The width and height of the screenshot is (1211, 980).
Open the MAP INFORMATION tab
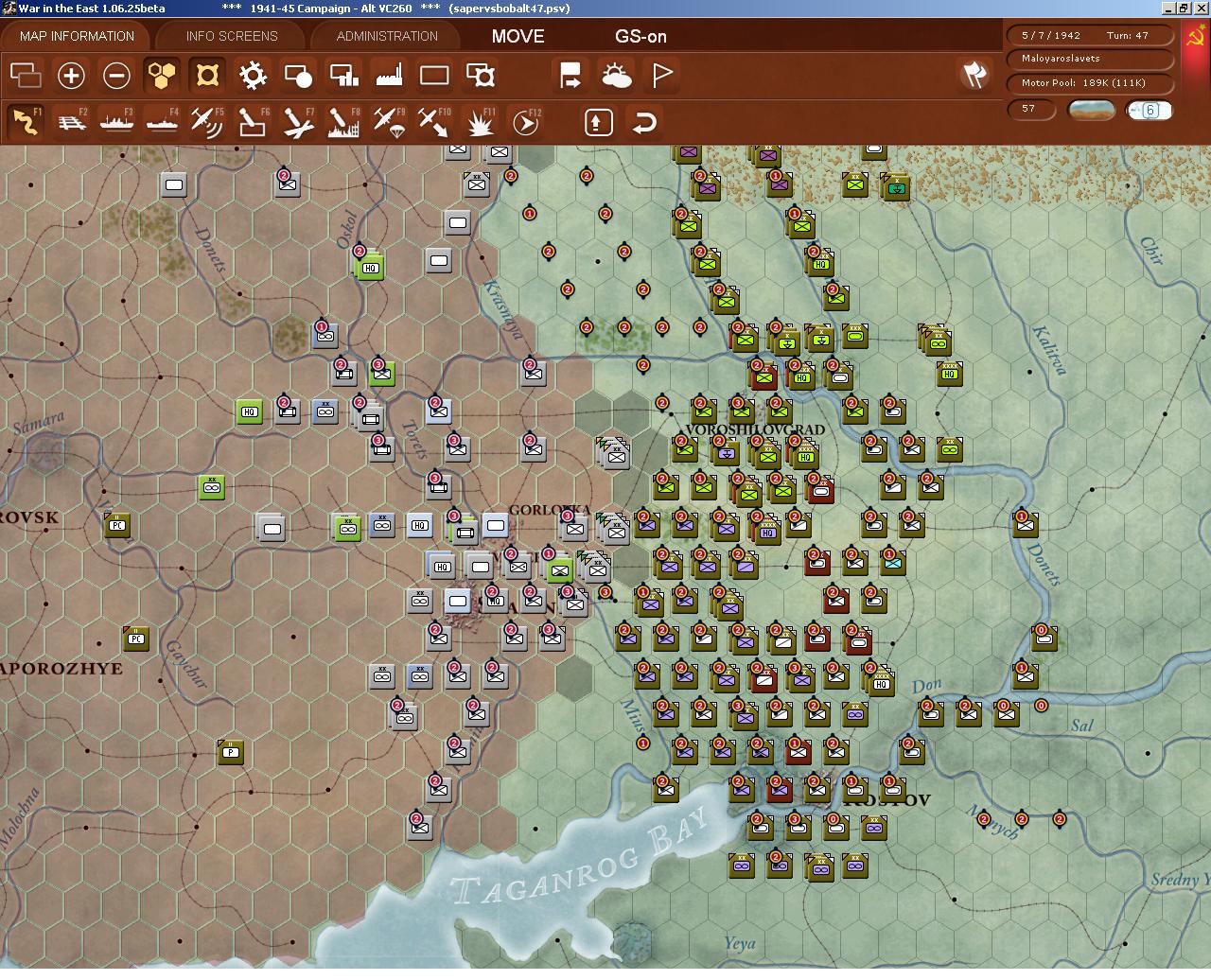tap(77, 36)
